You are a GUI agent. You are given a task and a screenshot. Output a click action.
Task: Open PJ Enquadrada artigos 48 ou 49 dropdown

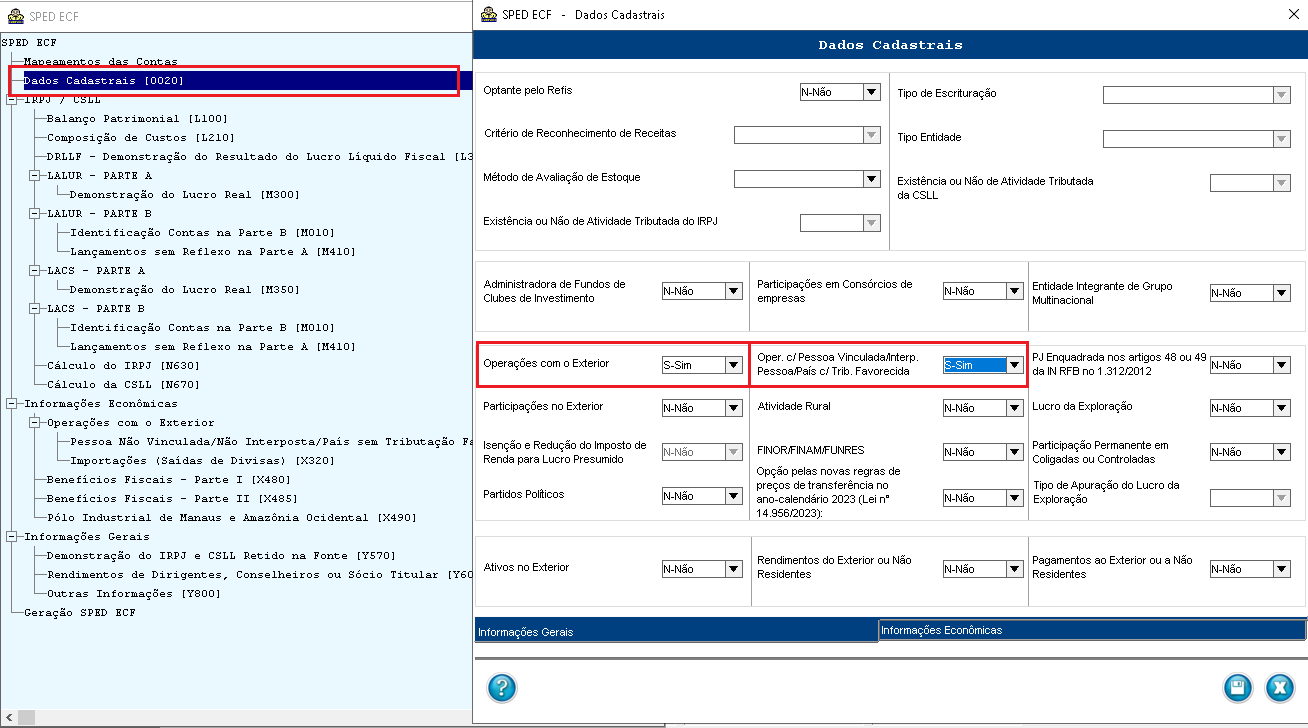click(1282, 365)
